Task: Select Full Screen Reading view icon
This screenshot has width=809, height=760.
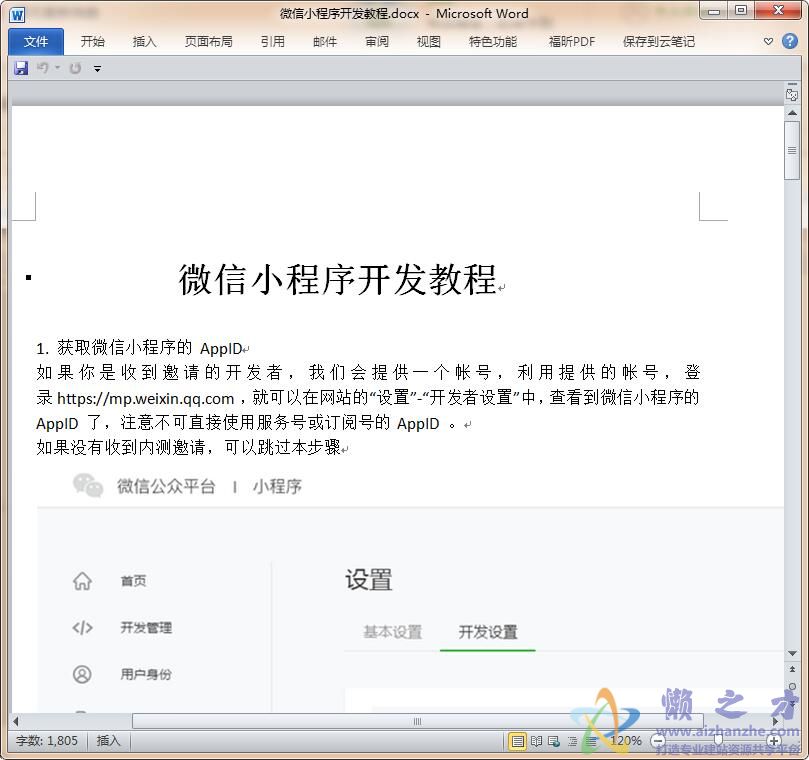Action: [537, 741]
